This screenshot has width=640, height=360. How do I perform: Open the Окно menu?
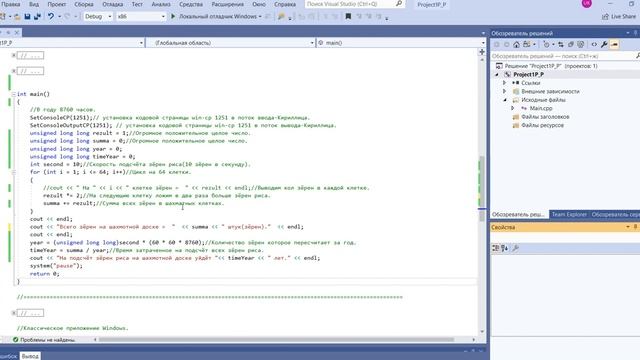pyautogui.click(x=259, y=4)
